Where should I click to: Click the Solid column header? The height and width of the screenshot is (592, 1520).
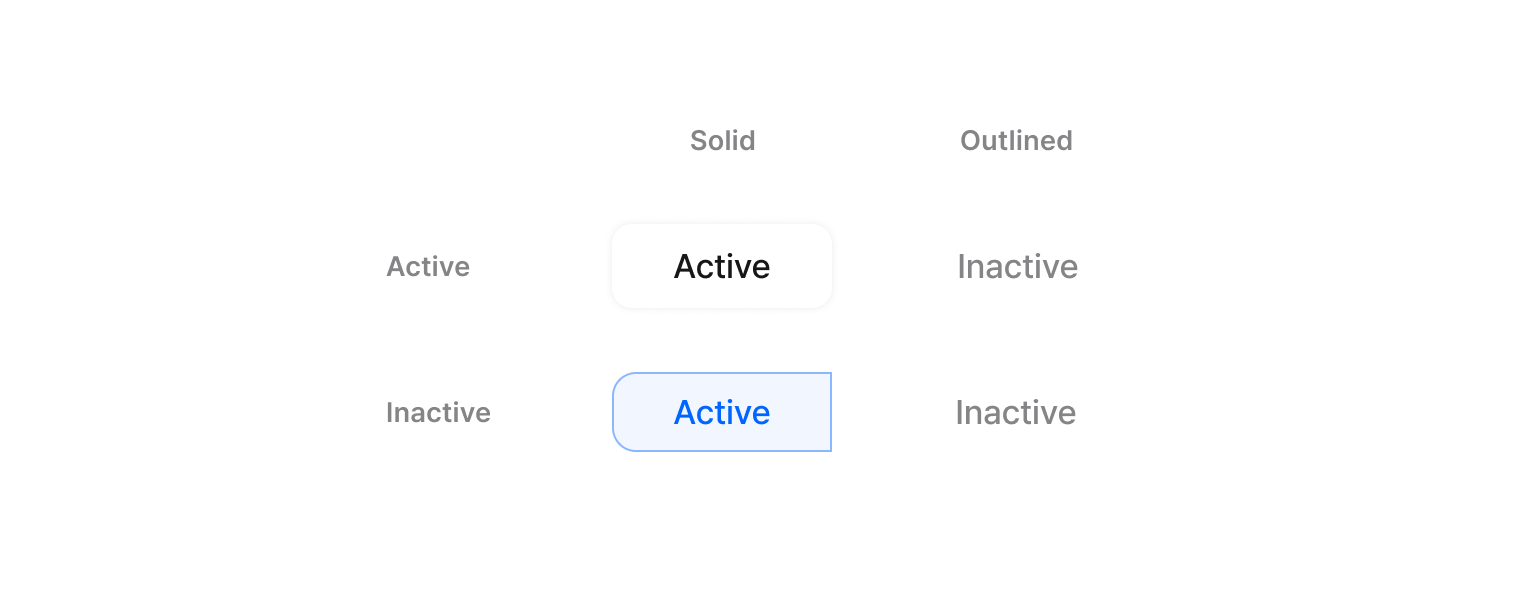(722, 140)
